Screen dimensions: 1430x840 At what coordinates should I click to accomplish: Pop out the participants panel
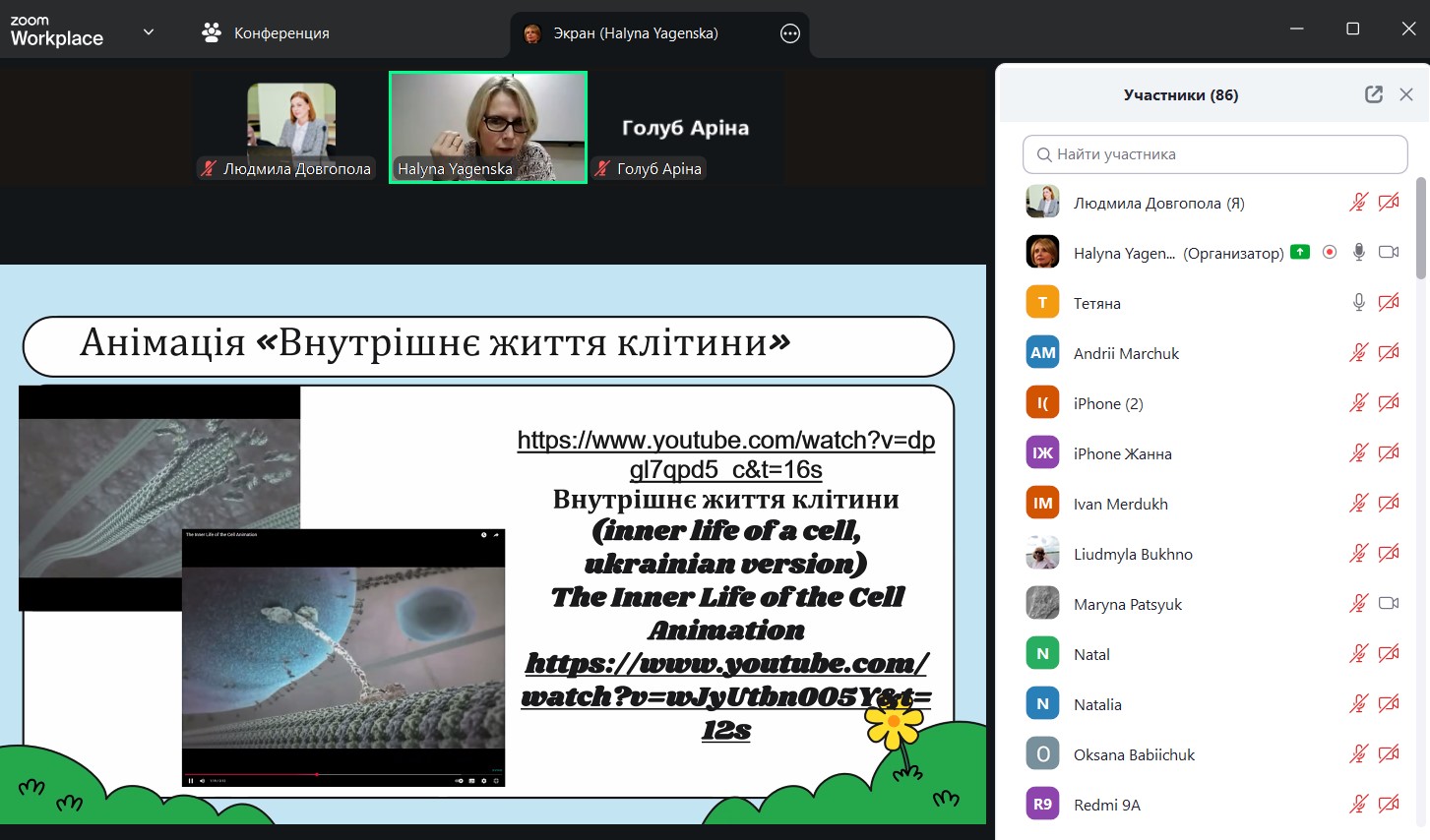(x=1374, y=94)
